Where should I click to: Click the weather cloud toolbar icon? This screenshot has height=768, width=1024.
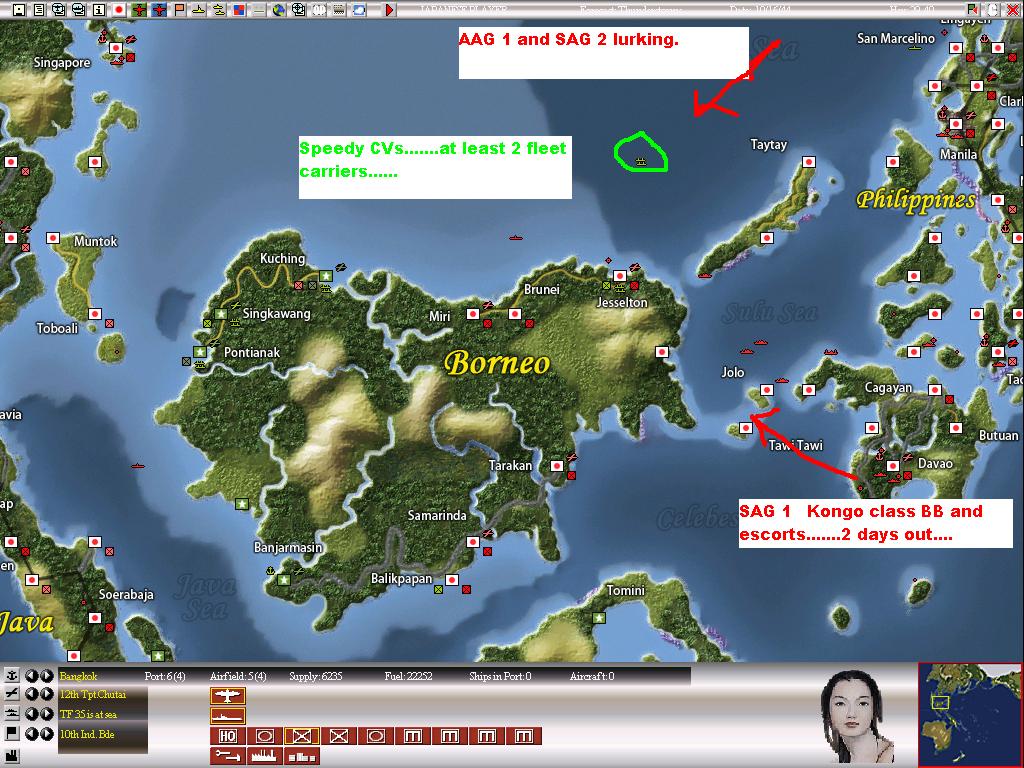click(359, 10)
